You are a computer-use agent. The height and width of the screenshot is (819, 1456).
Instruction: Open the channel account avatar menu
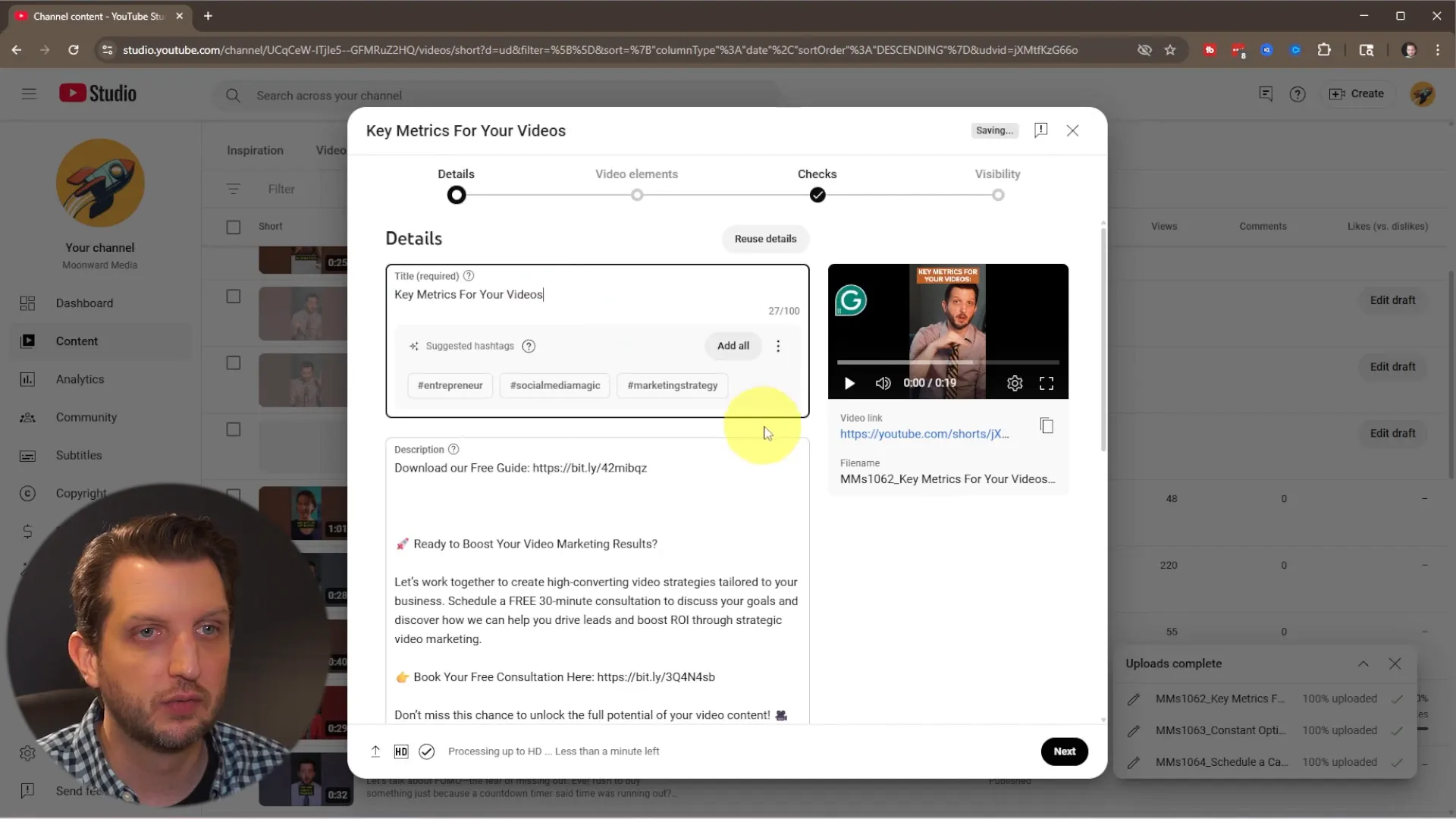(1423, 94)
